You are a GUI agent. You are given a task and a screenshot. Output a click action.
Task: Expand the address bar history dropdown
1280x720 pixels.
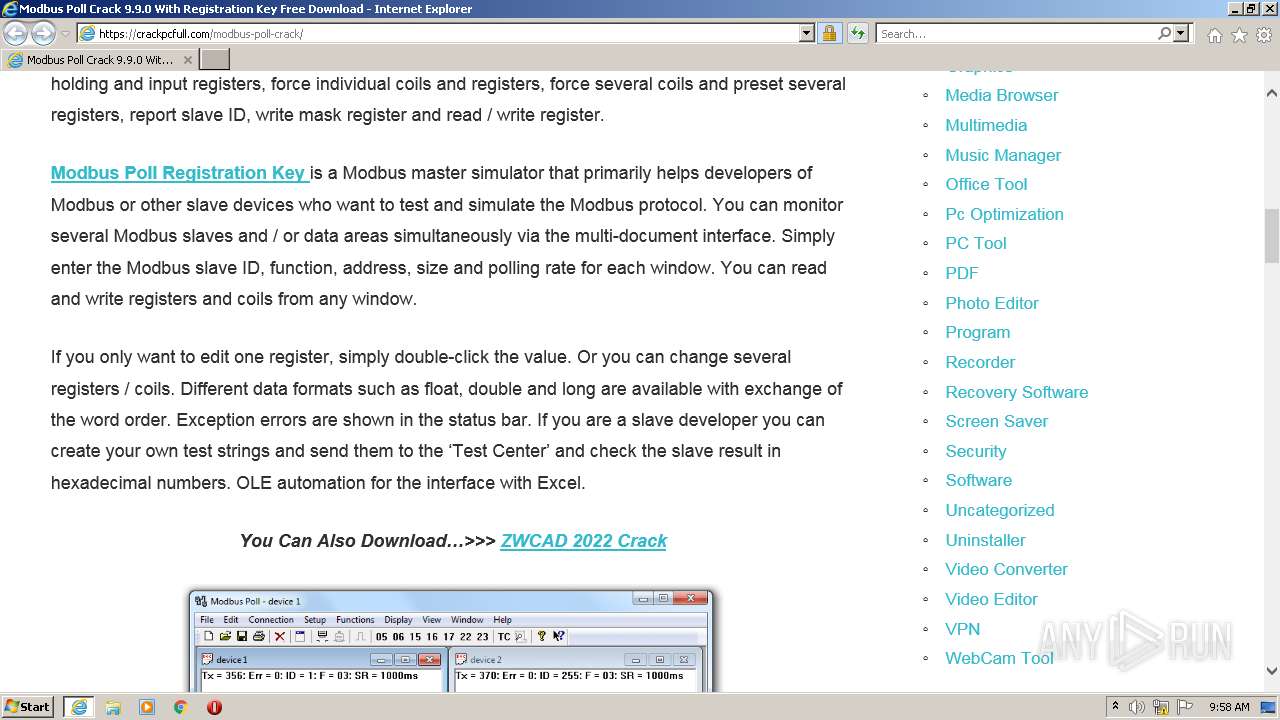click(807, 33)
